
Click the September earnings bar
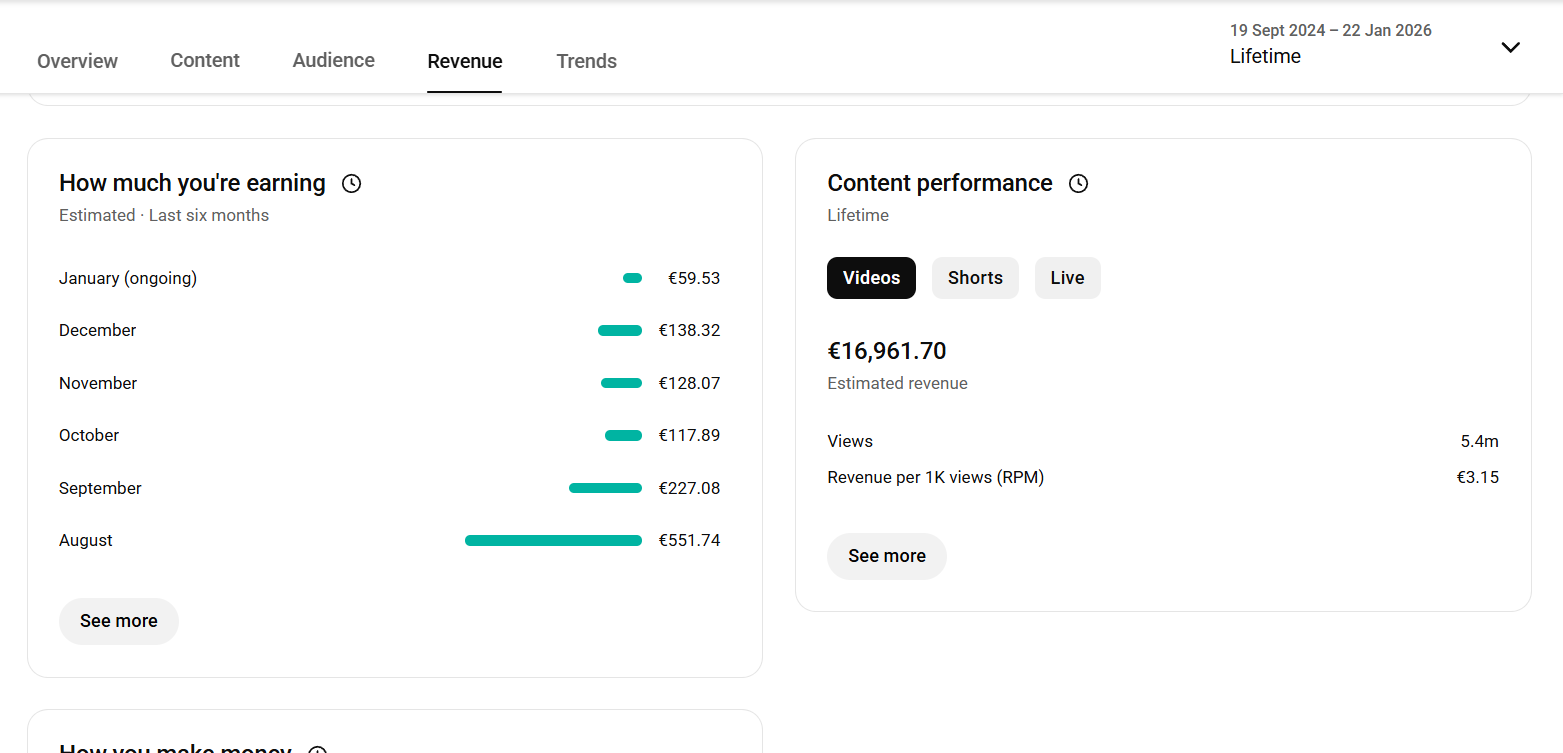click(605, 488)
